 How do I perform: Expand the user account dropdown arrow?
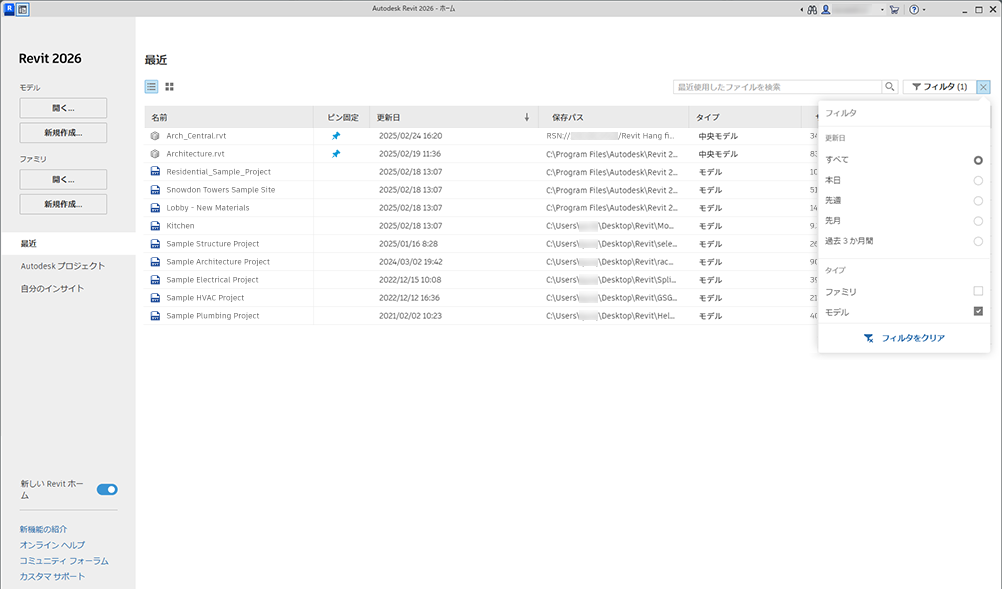(x=883, y=10)
